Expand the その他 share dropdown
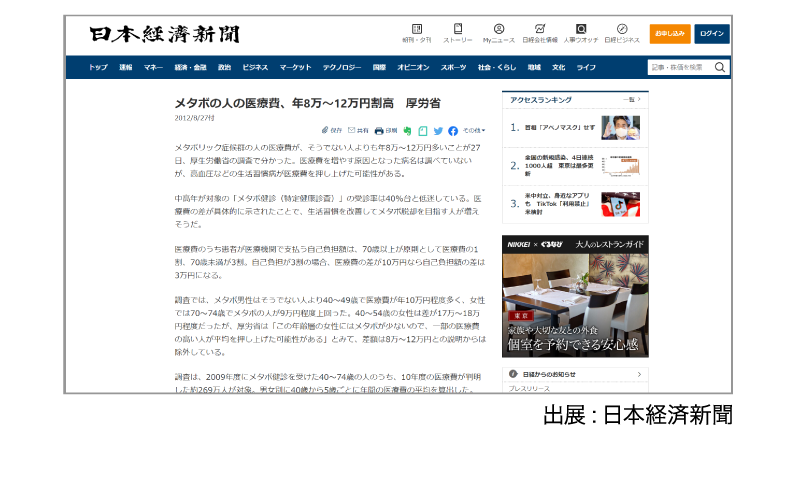This screenshot has width=800, height=477. click(x=474, y=131)
